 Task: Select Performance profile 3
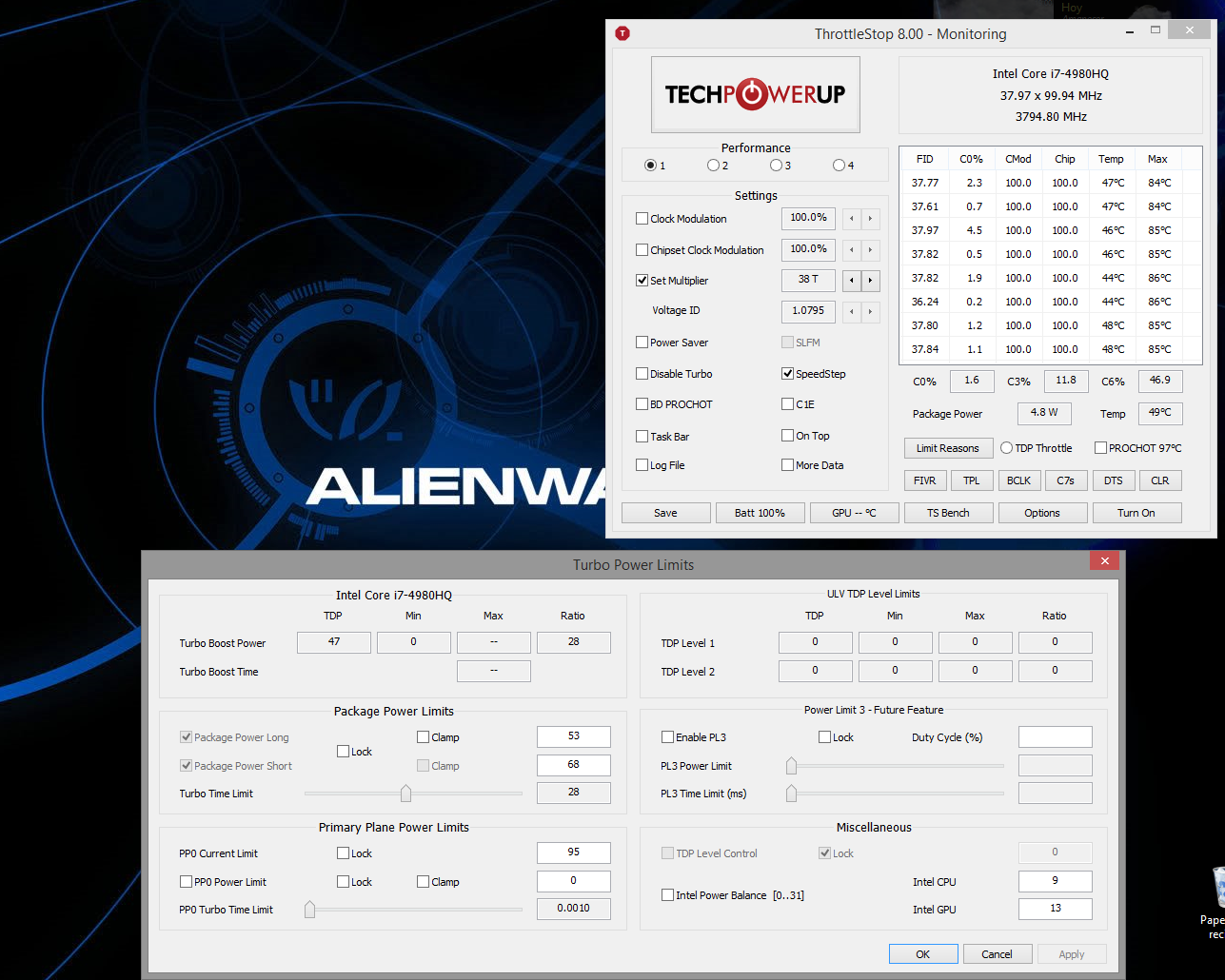coord(776,166)
